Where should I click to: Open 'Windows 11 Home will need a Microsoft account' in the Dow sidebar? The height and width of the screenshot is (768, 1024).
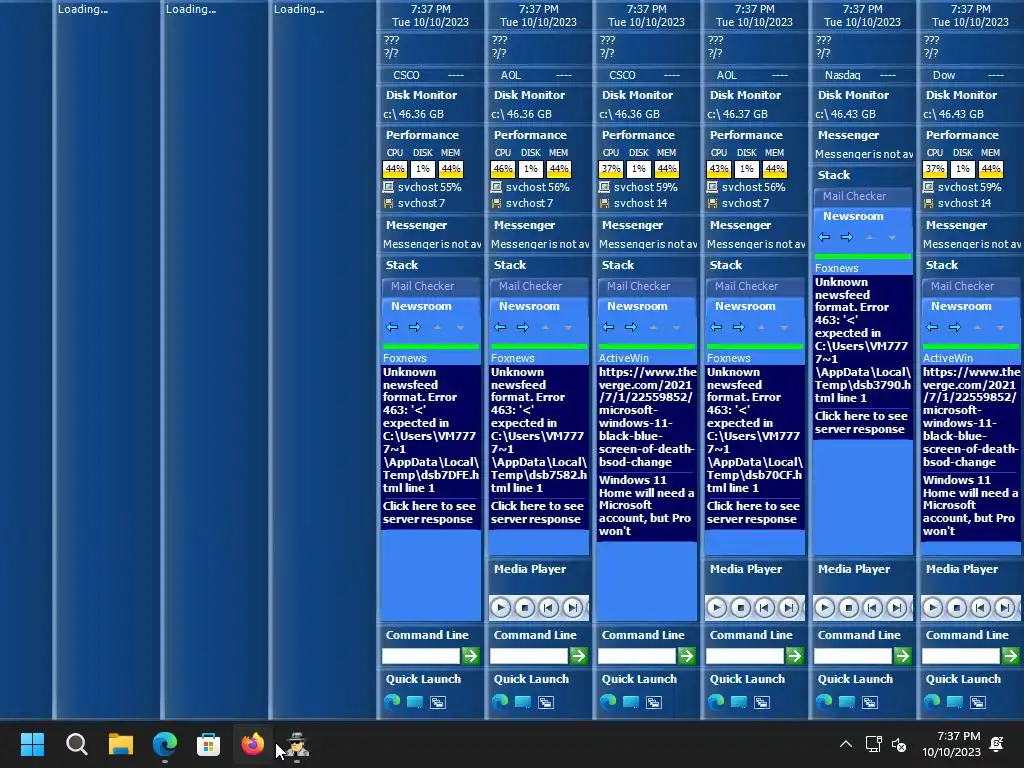970,505
